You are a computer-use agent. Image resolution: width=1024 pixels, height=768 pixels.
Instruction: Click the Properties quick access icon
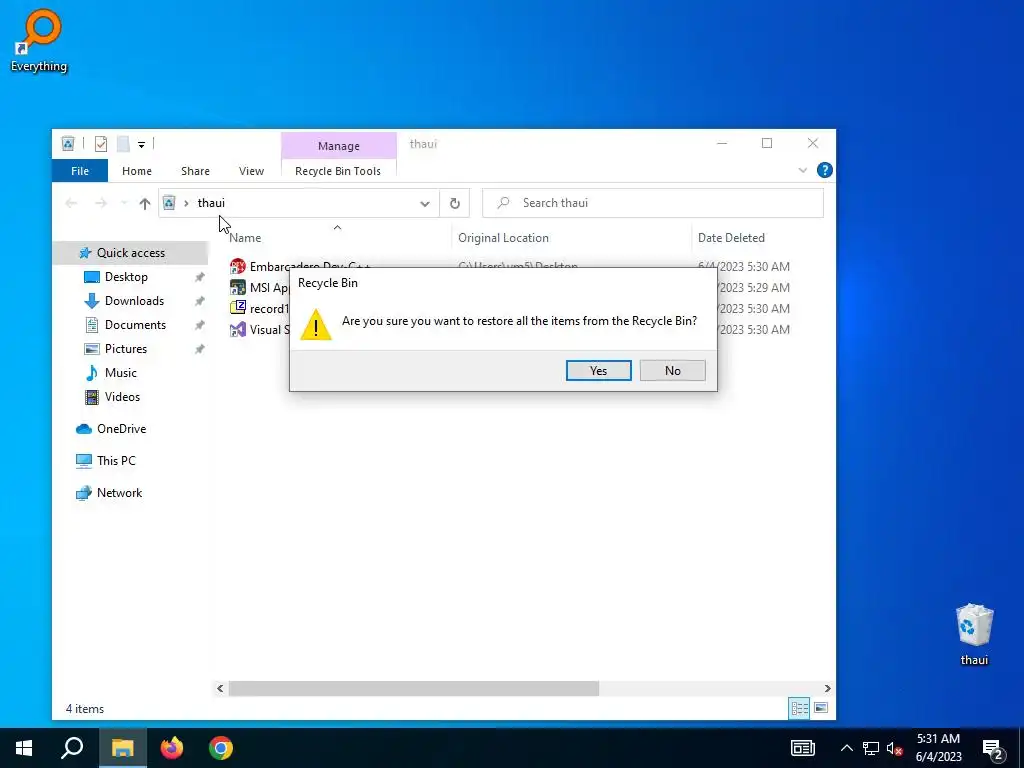coord(101,144)
